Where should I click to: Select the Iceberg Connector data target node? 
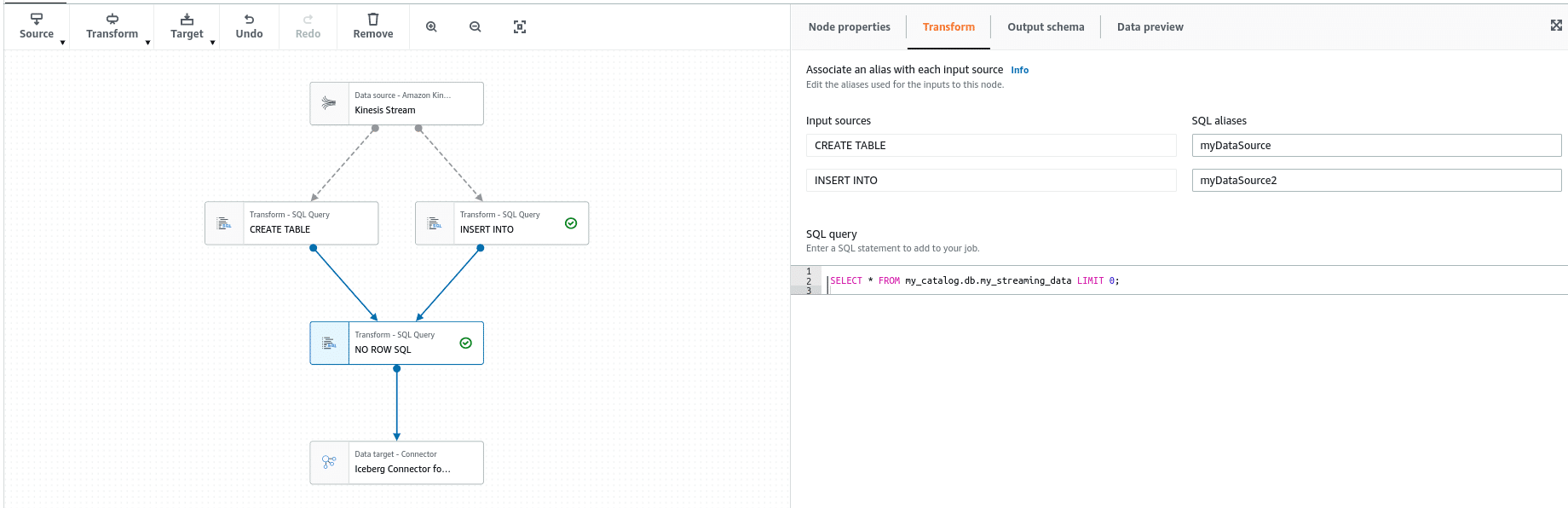(x=396, y=463)
